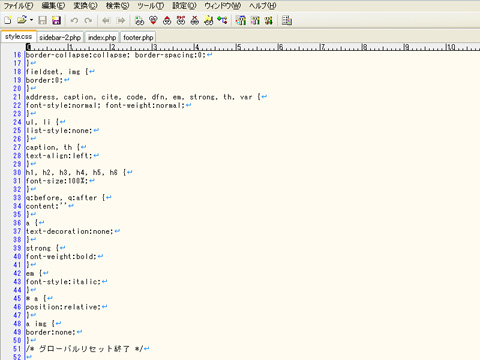Click the line 'list-style:none;'
The image size is (480, 360).
point(59,130)
